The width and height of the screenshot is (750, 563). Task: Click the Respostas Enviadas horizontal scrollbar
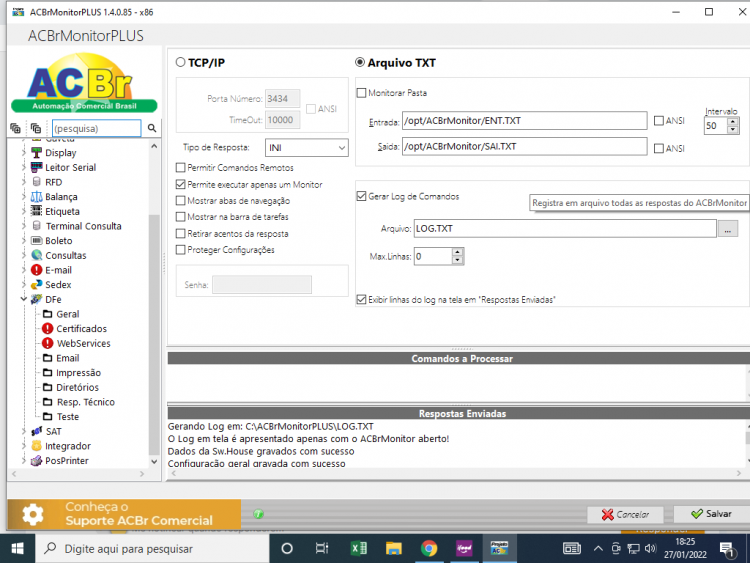click(x=456, y=473)
